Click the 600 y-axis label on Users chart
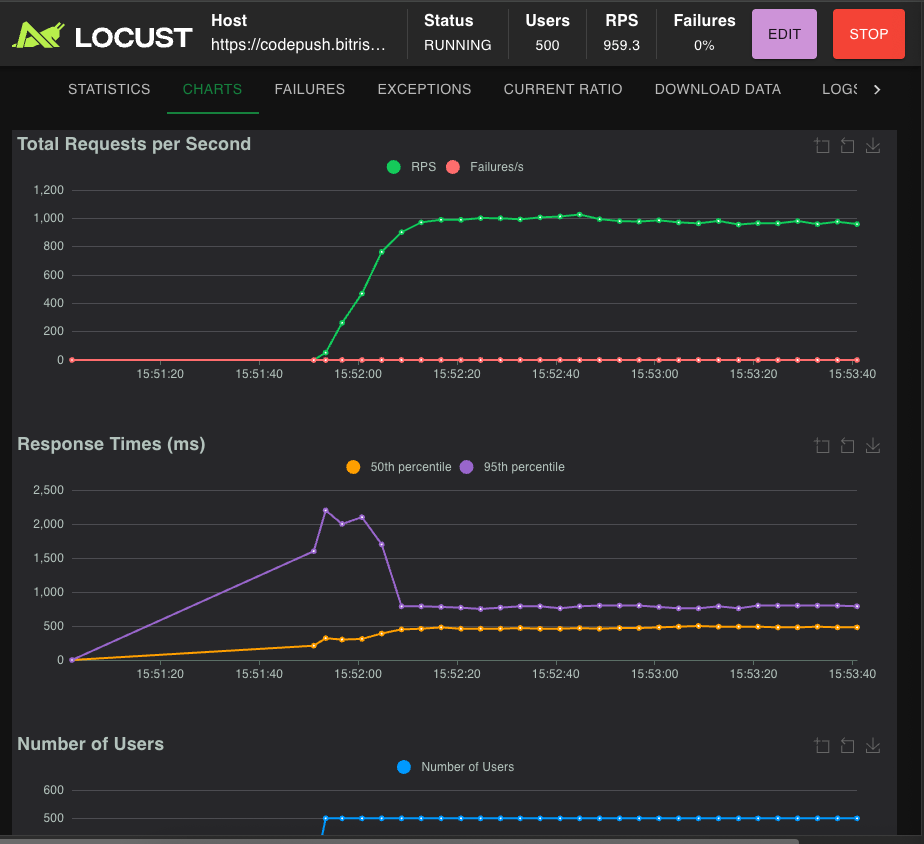Image resolution: width=924 pixels, height=844 pixels. point(53,790)
